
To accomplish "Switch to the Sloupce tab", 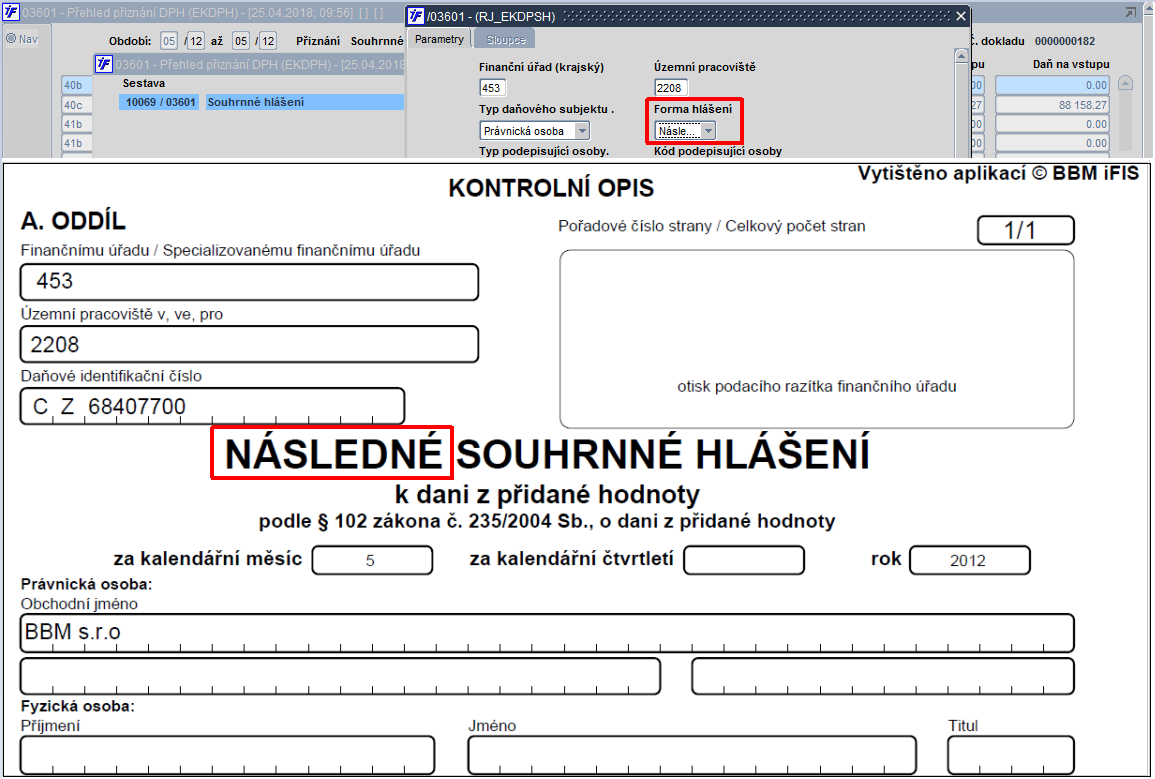I will click(x=505, y=40).
